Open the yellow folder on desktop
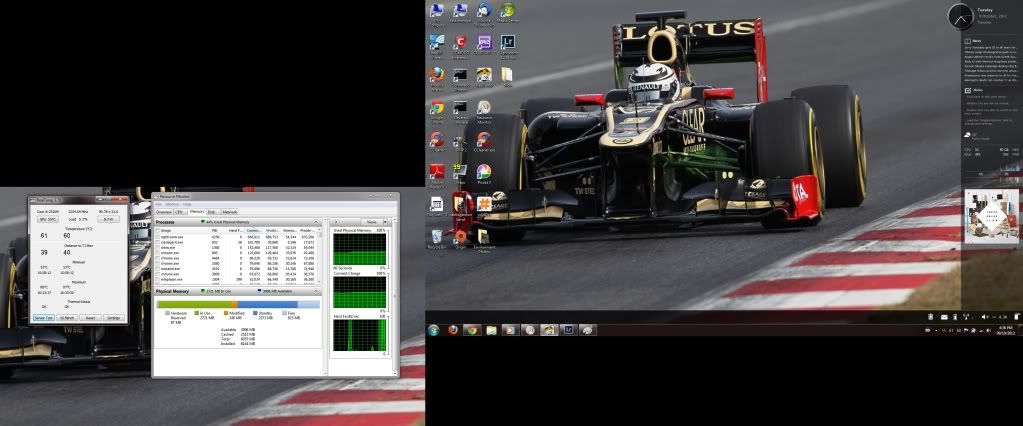 point(507,74)
